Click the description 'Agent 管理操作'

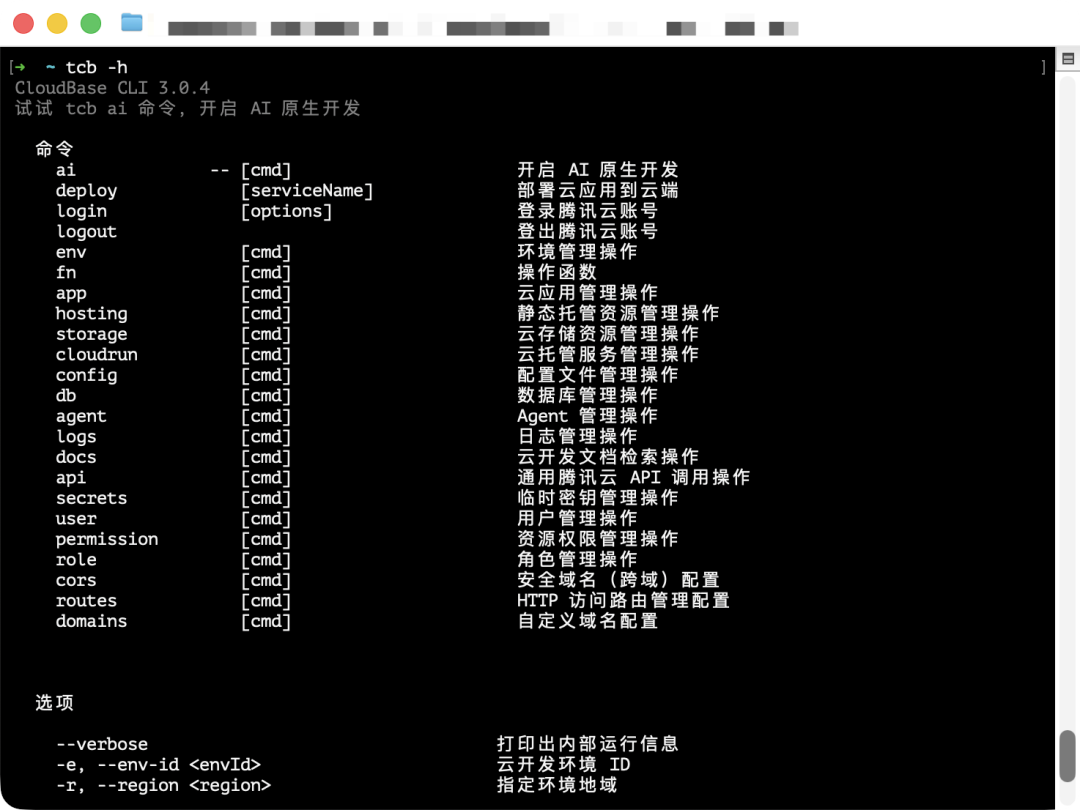[588, 416]
